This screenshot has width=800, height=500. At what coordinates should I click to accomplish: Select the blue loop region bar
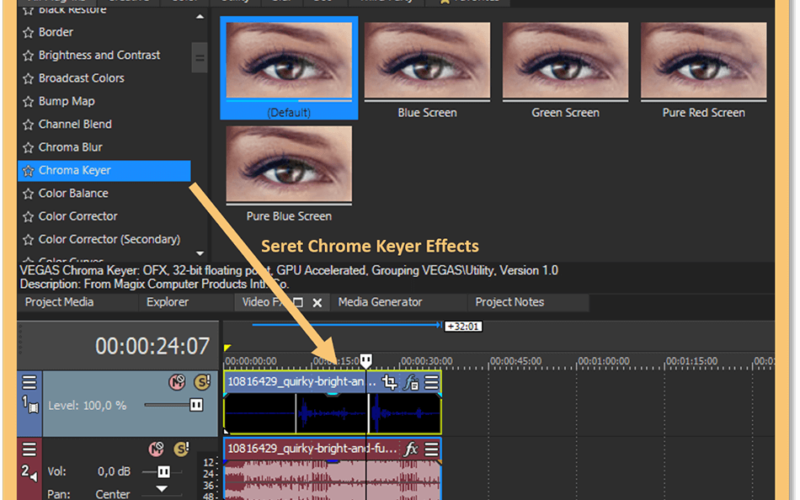click(x=347, y=324)
